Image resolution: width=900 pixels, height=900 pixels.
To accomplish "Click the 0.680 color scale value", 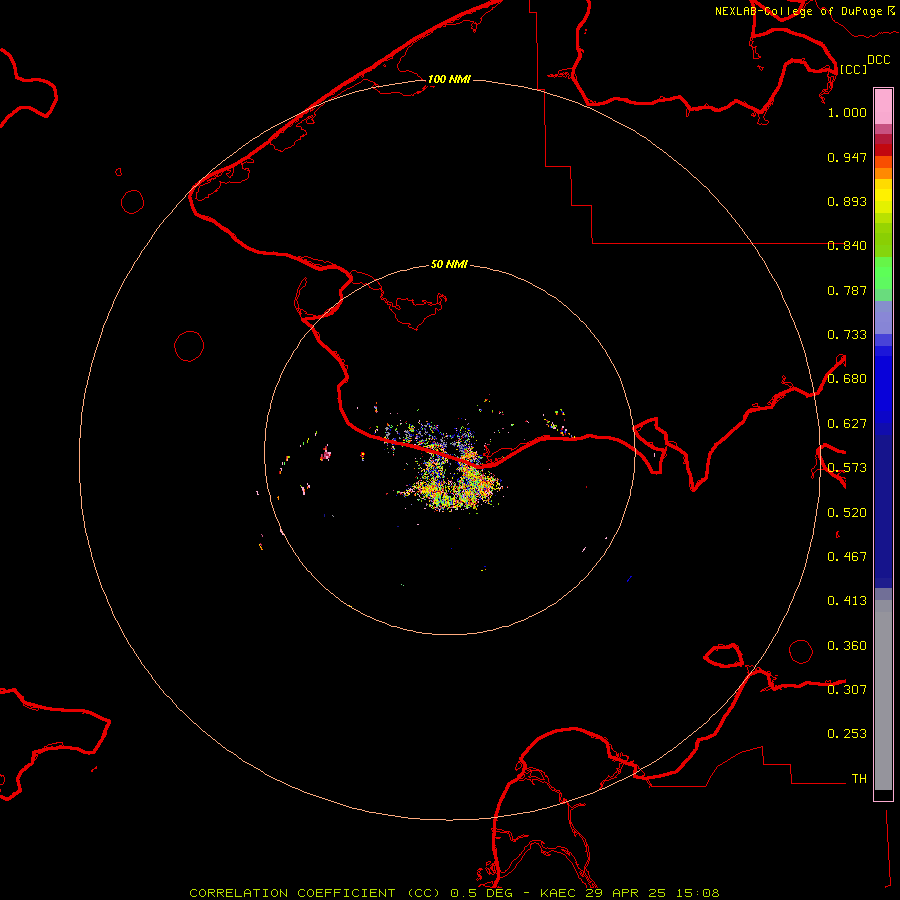I will (847, 379).
